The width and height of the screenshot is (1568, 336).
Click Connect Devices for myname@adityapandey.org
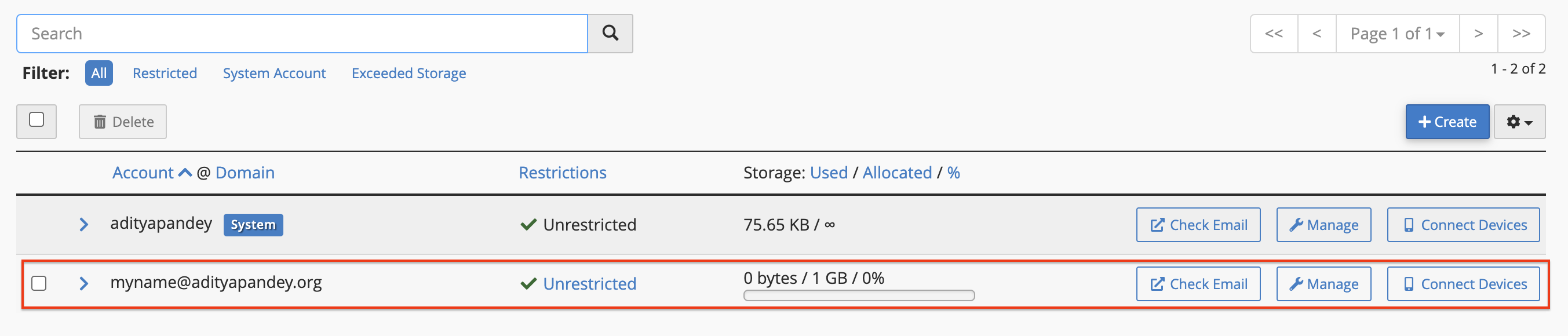tap(1463, 284)
